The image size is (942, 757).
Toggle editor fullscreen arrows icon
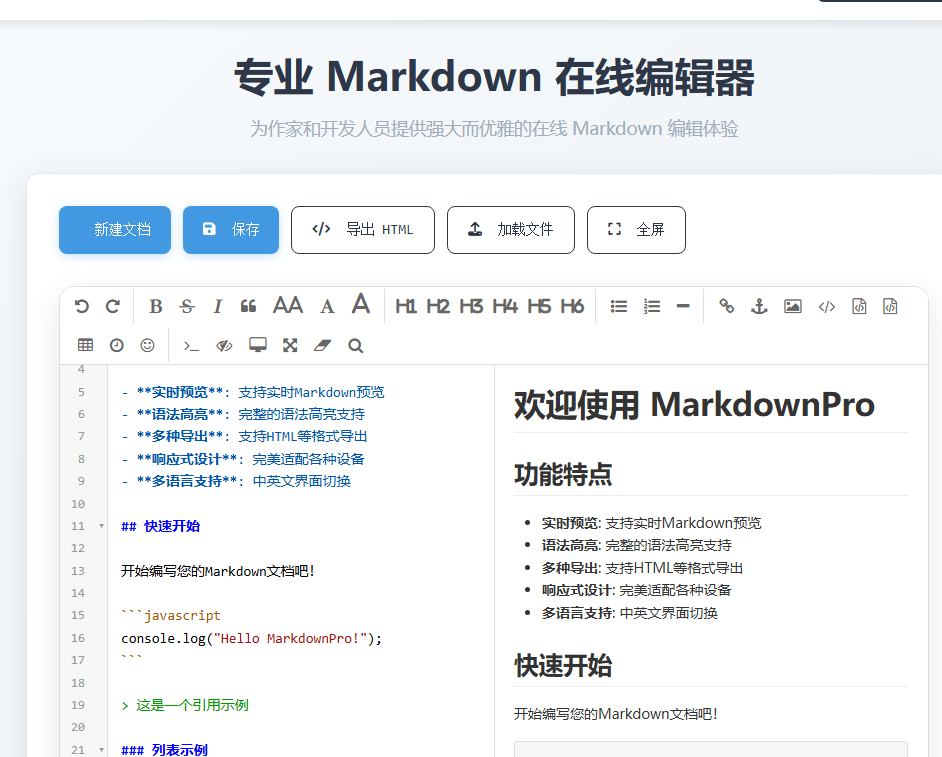[290, 345]
